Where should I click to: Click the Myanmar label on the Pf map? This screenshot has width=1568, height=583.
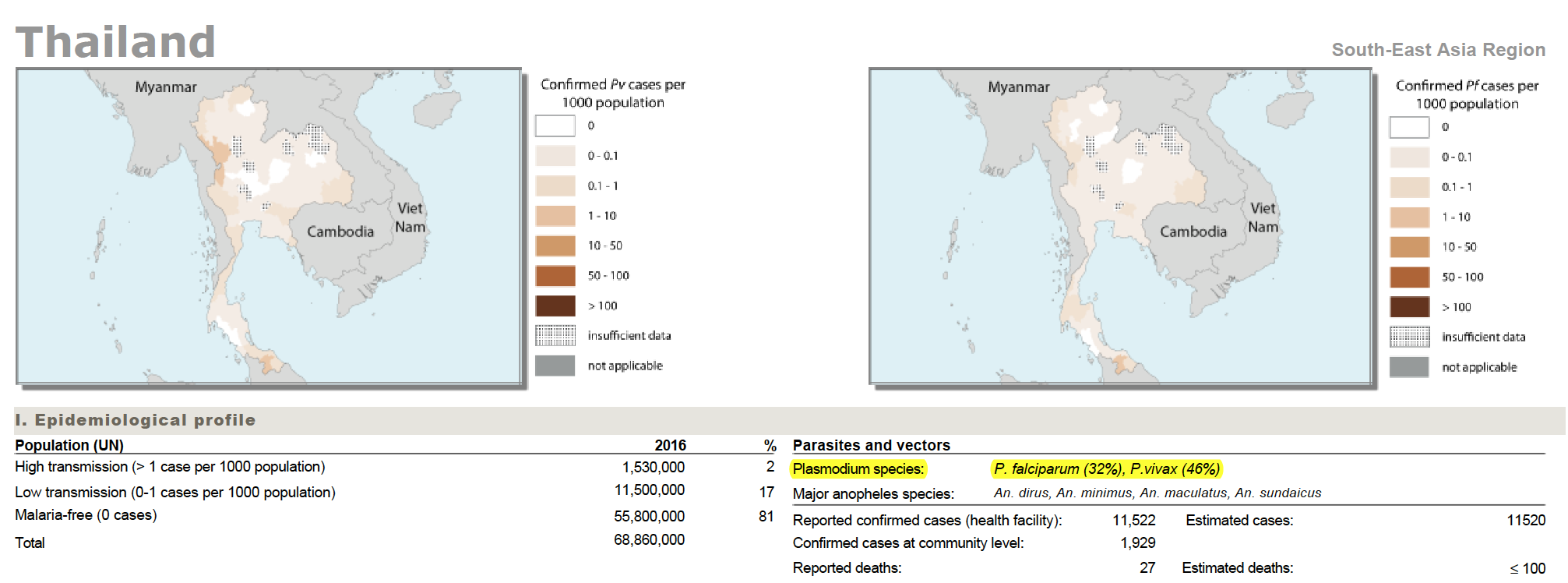tap(1018, 87)
